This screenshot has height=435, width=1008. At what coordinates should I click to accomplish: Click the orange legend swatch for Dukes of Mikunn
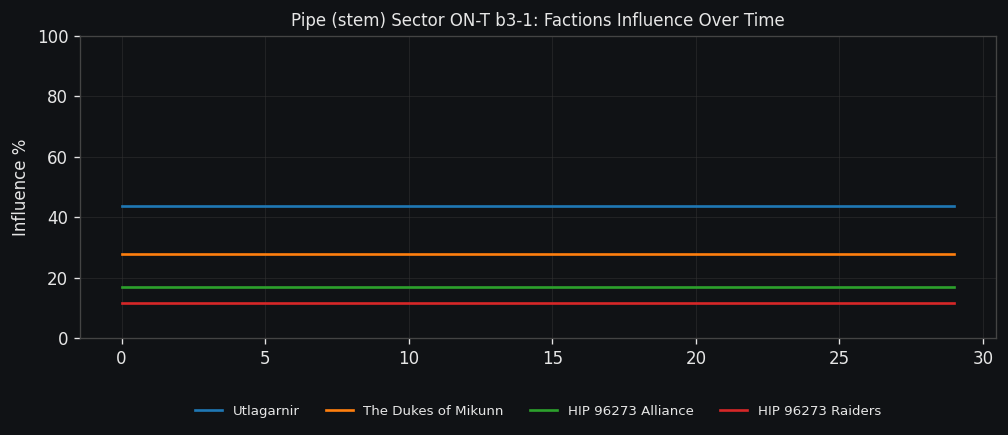pyautogui.click(x=340, y=411)
